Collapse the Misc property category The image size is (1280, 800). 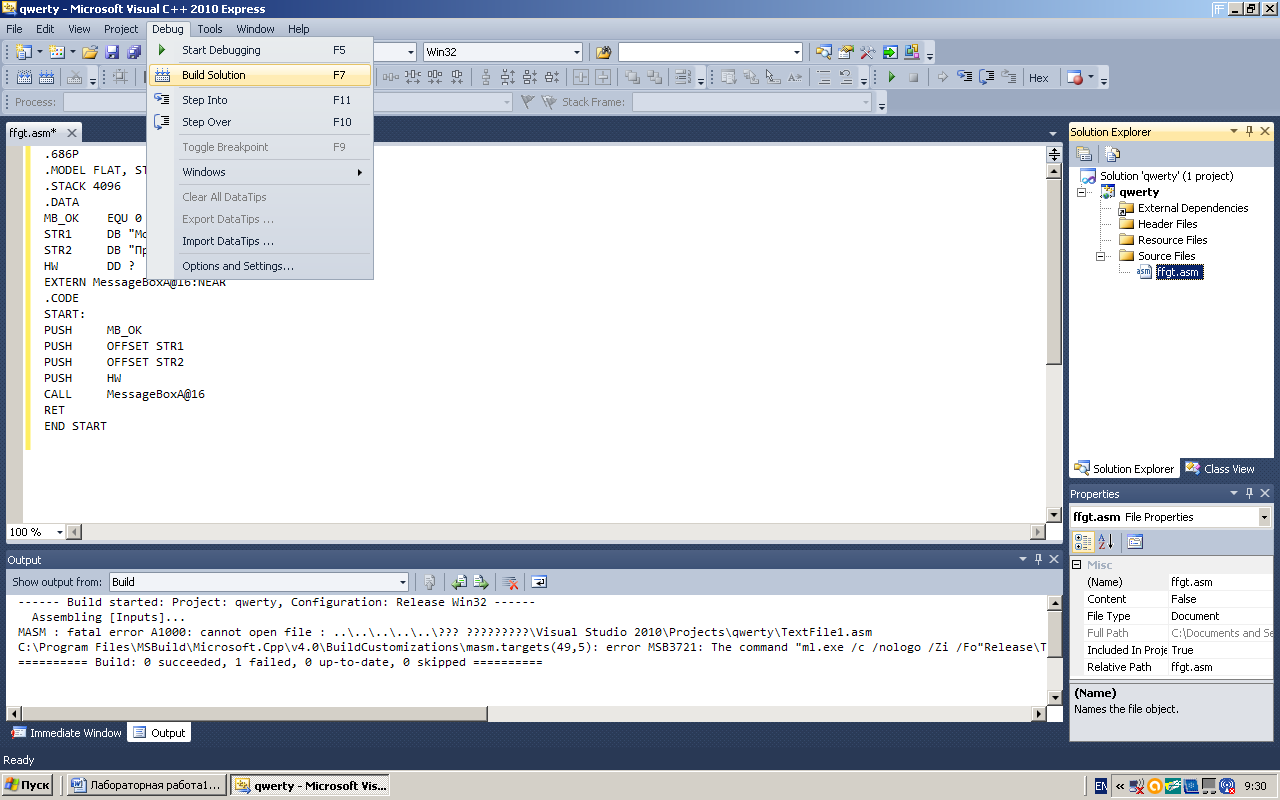(x=1078, y=565)
